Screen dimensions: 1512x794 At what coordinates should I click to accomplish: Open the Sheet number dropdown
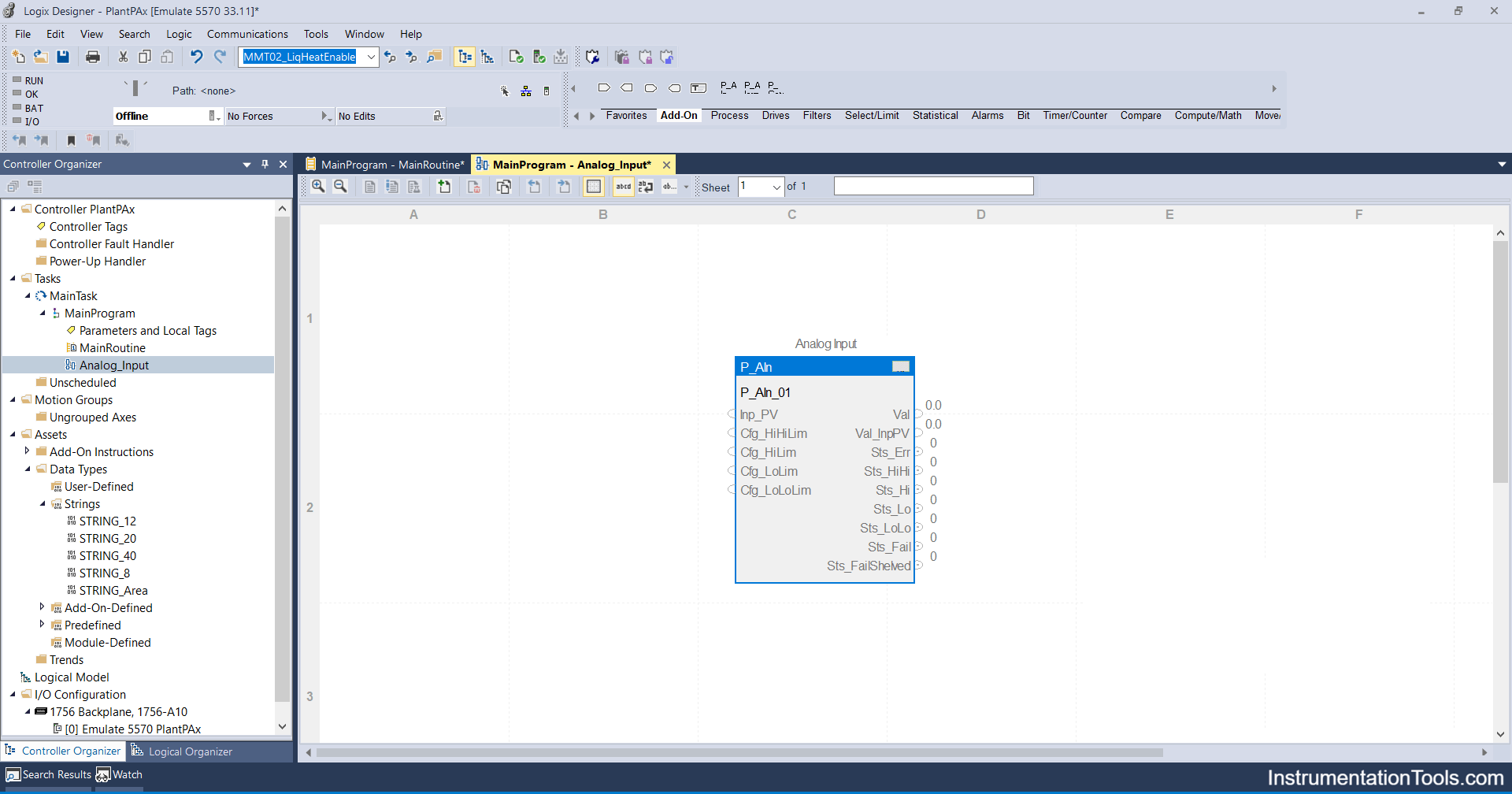pyautogui.click(x=776, y=187)
